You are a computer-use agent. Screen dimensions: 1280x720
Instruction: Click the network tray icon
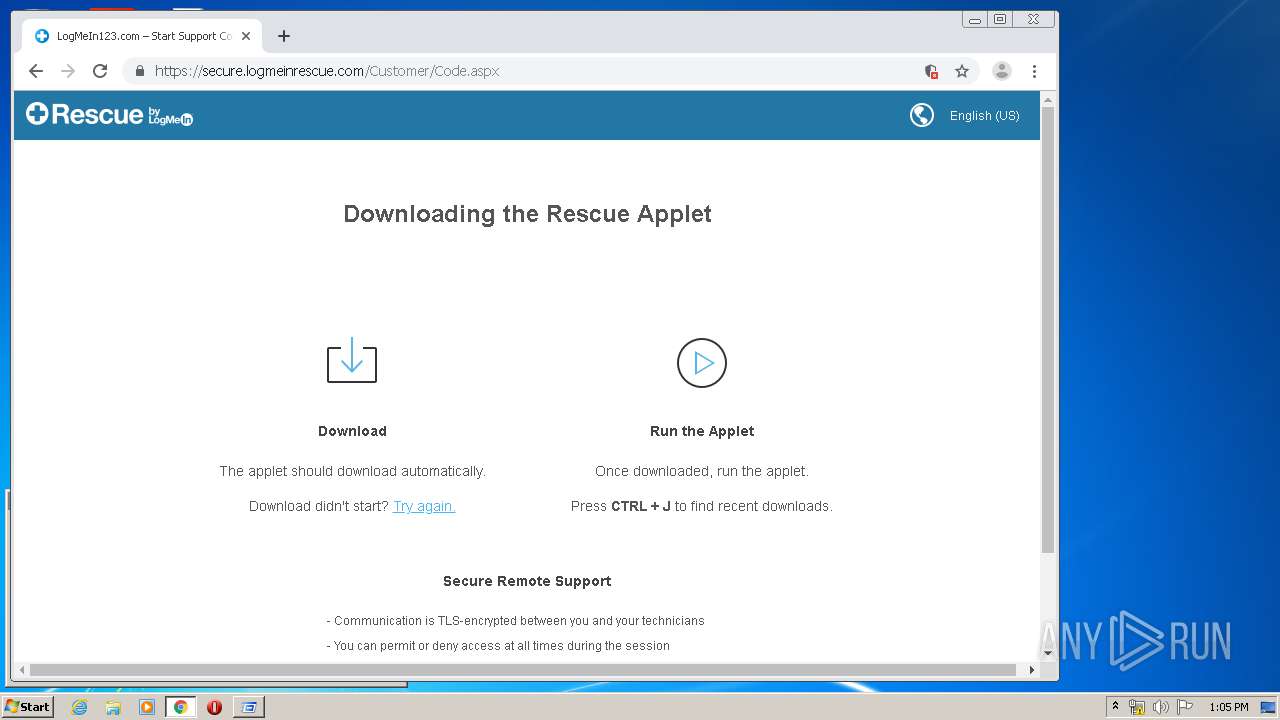(1137, 707)
